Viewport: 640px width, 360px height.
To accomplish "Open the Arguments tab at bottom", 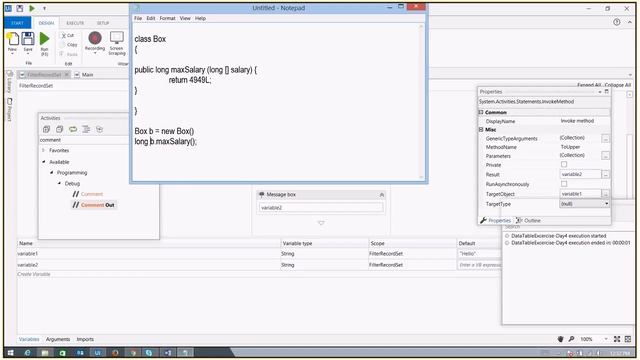I will [58, 339].
